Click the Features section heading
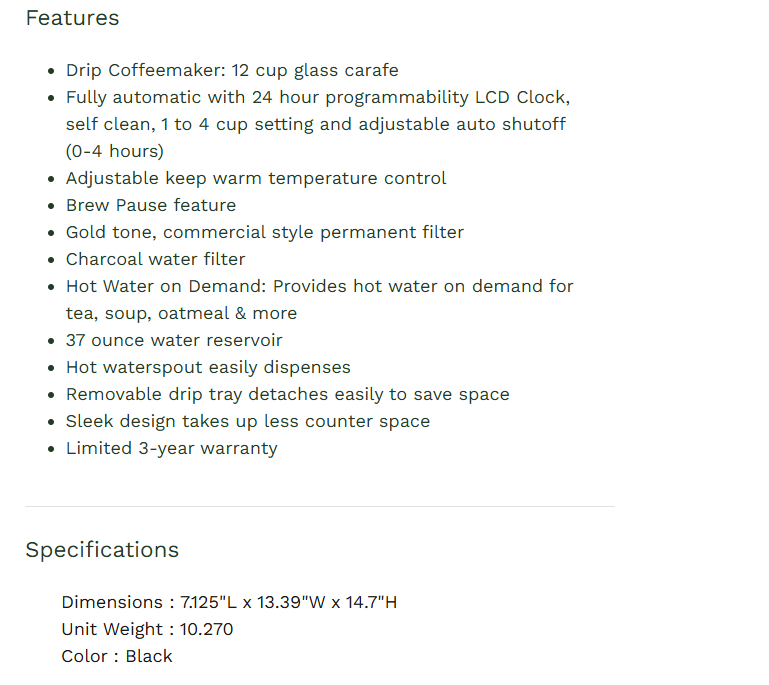769x685 pixels. 72,18
